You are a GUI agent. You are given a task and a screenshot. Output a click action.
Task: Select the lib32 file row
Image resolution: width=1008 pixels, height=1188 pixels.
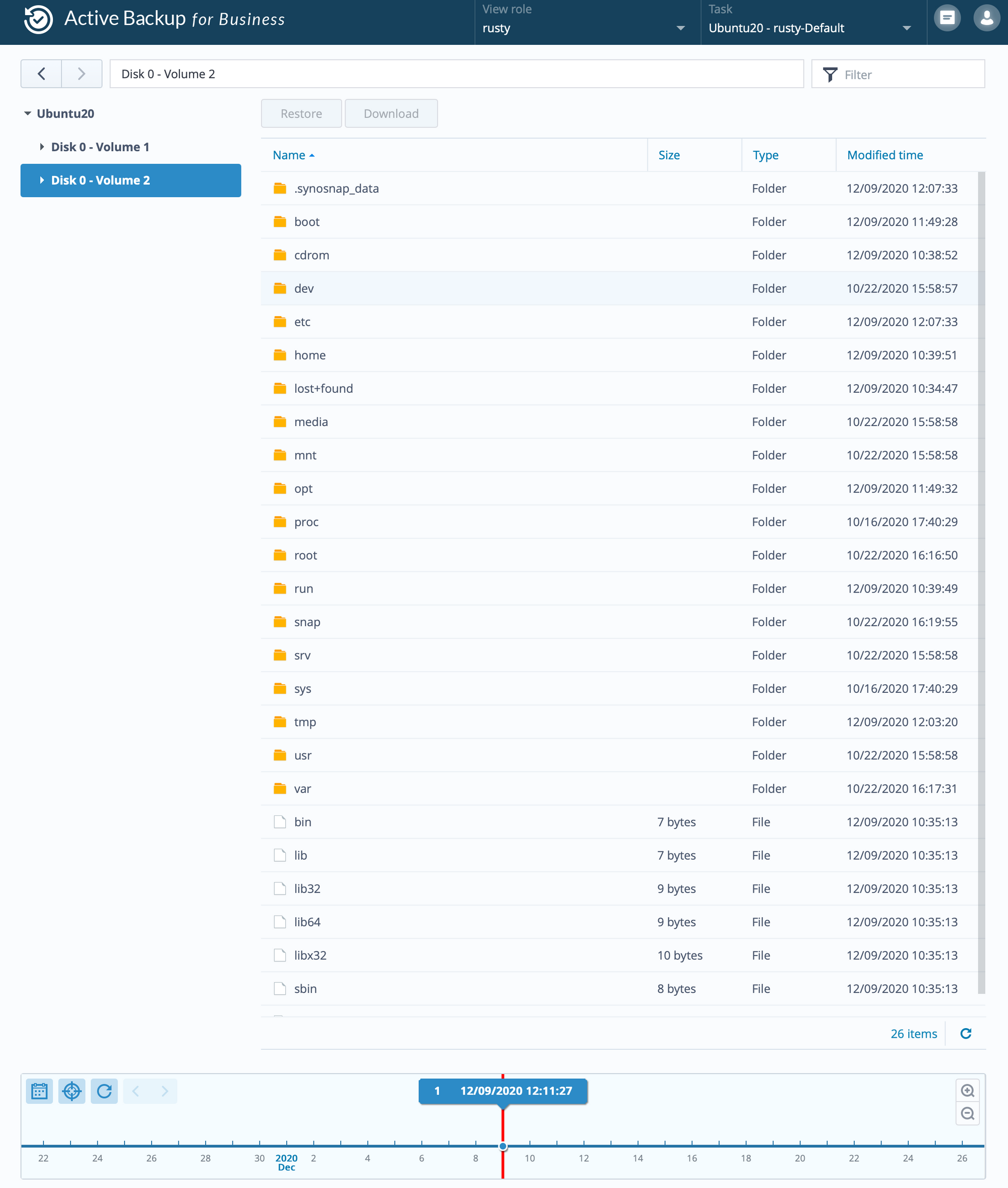(x=619, y=889)
